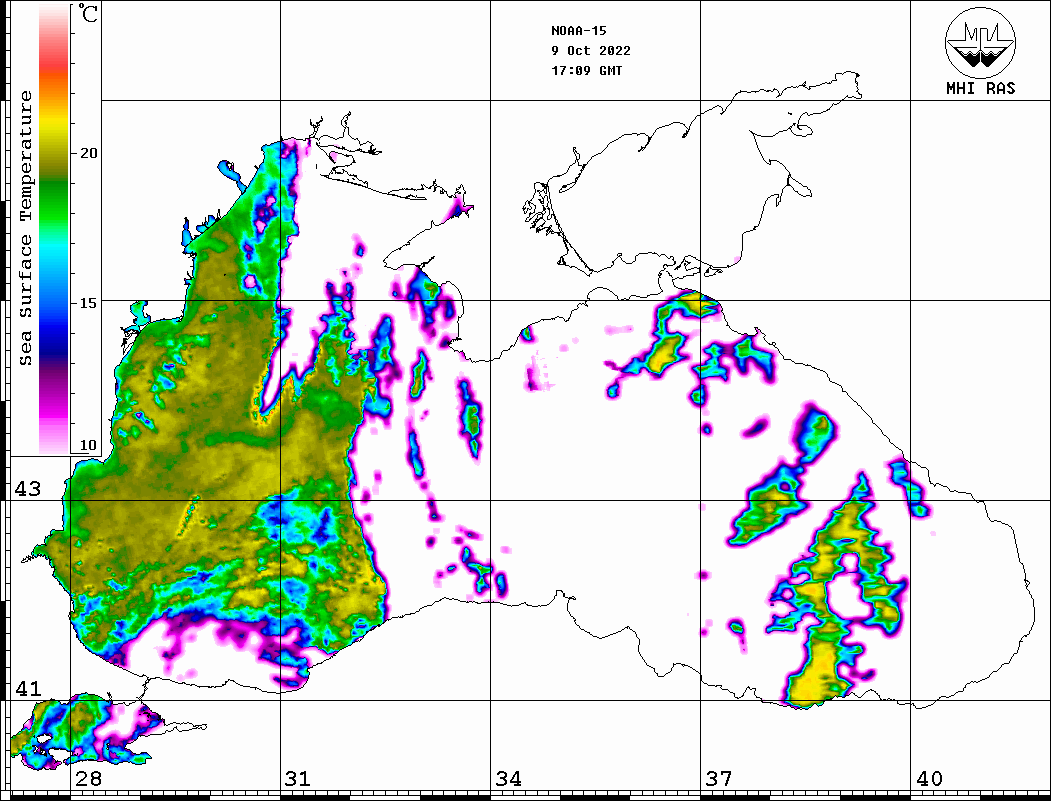The width and height of the screenshot is (1051, 801).
Task: Click longitude label 31
Action: point(298,779)
